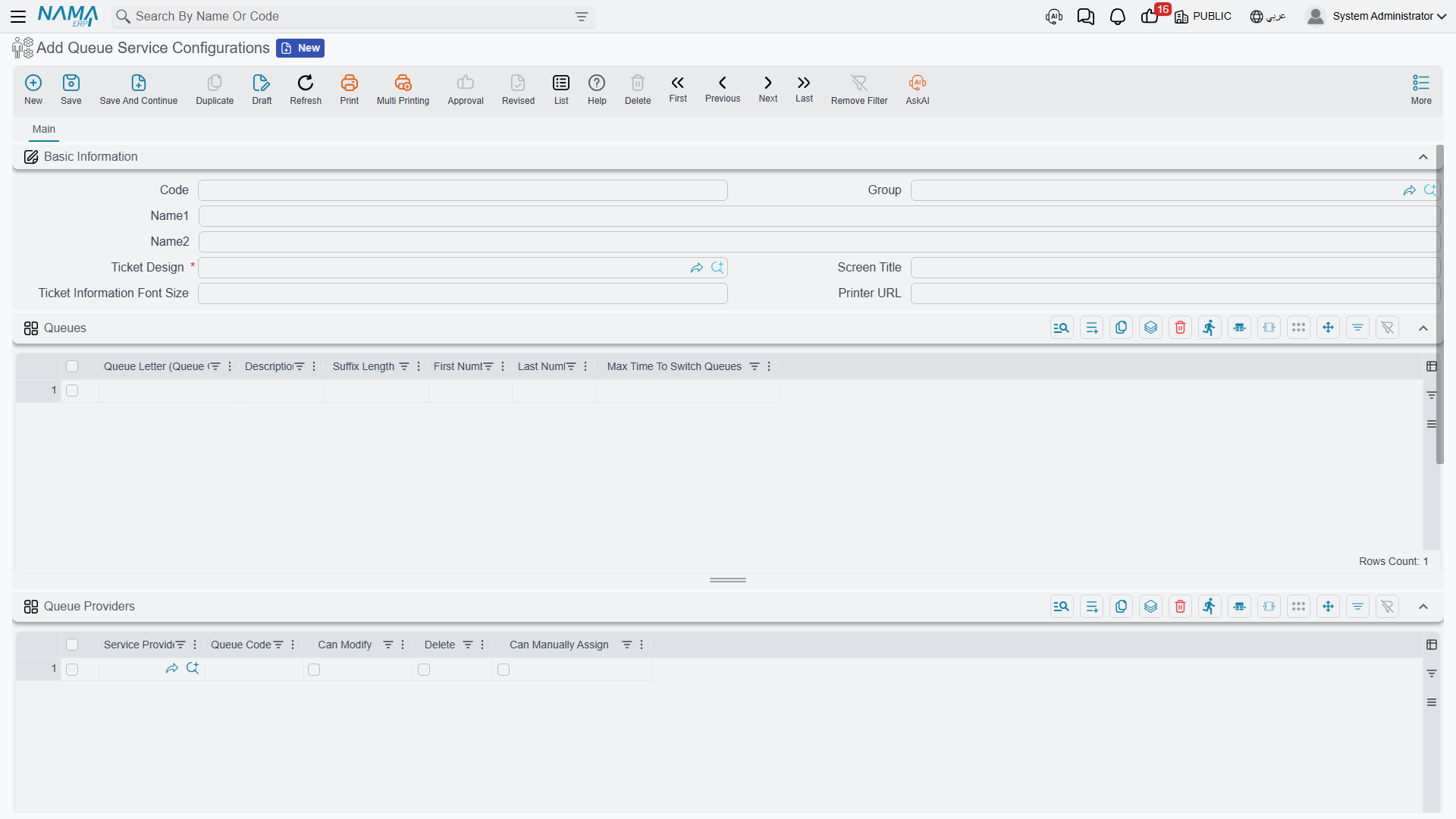Click the Search By Name Or Code box

click(353, 17)
